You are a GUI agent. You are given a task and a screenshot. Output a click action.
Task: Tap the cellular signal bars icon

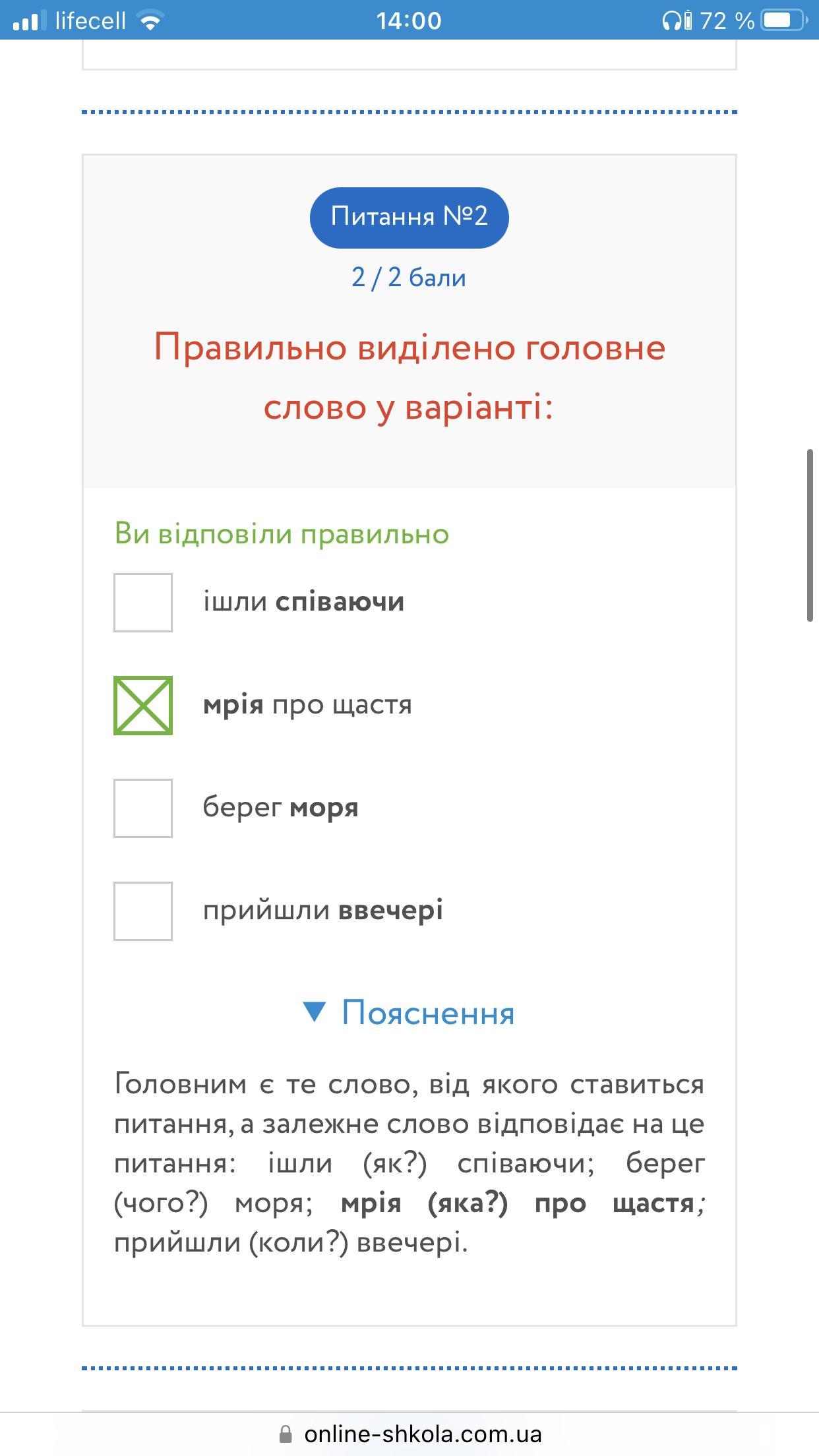tap(29, 20)
